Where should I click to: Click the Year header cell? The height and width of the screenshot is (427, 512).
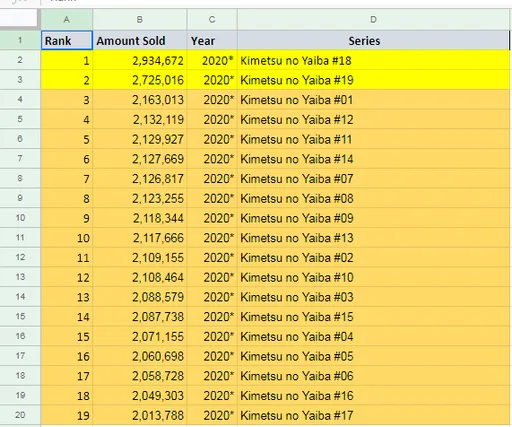[x=212, y=41]
